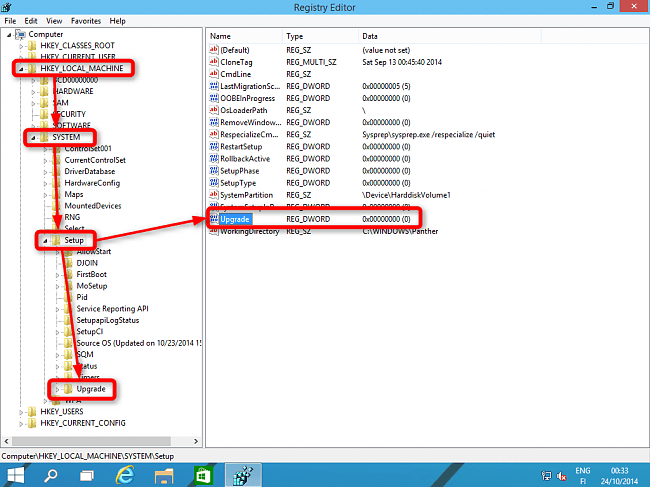Expand the HKEY_USERS hive
Viewport: 650px width, 487px height.
click(x=20, y=412)
